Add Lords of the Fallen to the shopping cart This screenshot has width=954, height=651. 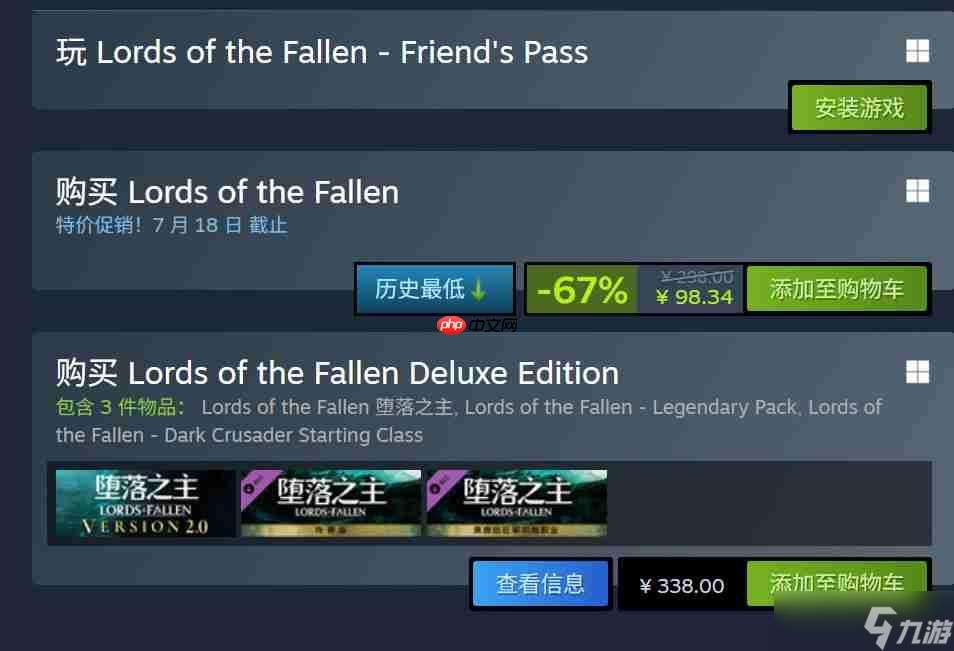838,287
